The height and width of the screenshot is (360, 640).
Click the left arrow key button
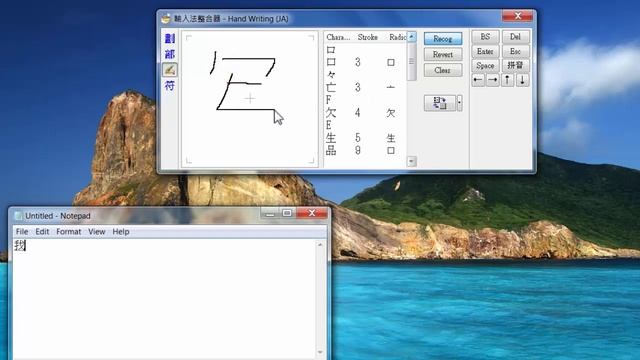478,80
